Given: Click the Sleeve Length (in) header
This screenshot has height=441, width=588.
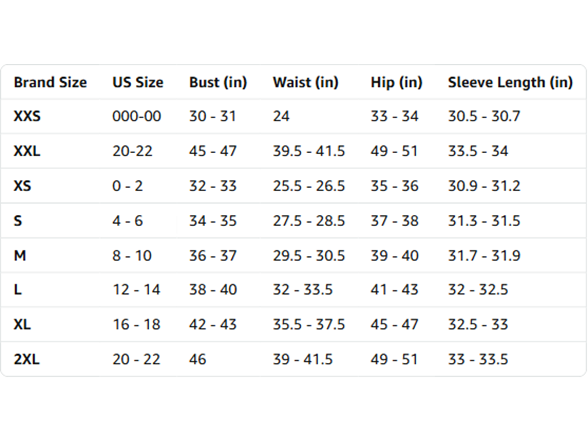Looking at the screenshot, I should point(510,82).
